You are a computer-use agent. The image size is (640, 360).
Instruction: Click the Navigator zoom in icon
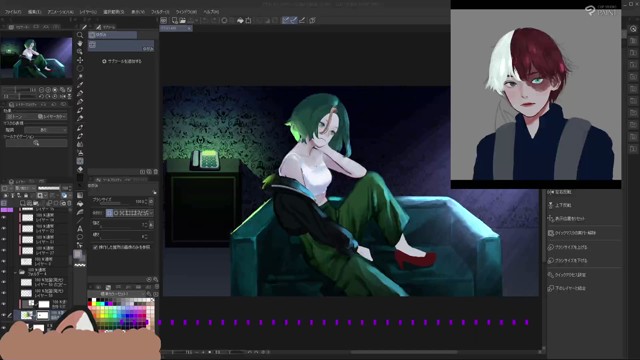(48, 90)
